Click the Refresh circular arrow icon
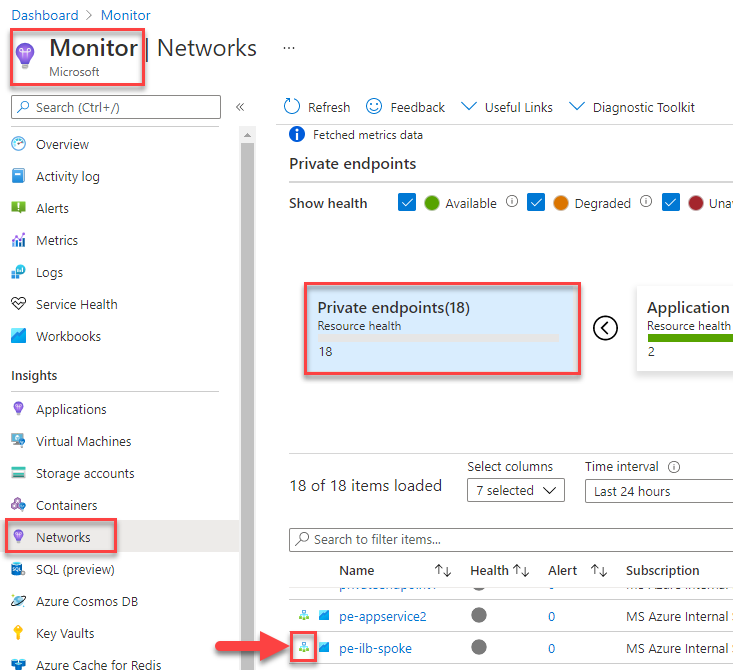The height and width of the screenshot is (670, 733). (292, 107)
